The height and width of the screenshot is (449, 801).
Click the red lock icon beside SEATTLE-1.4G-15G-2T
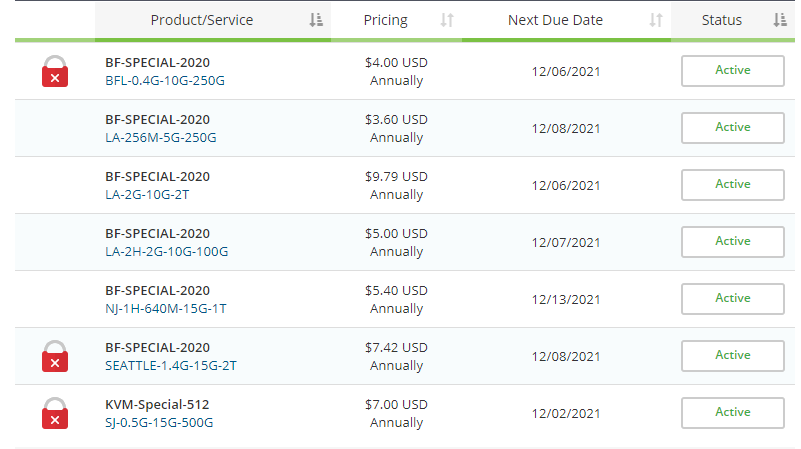click(x=55, y=356)
